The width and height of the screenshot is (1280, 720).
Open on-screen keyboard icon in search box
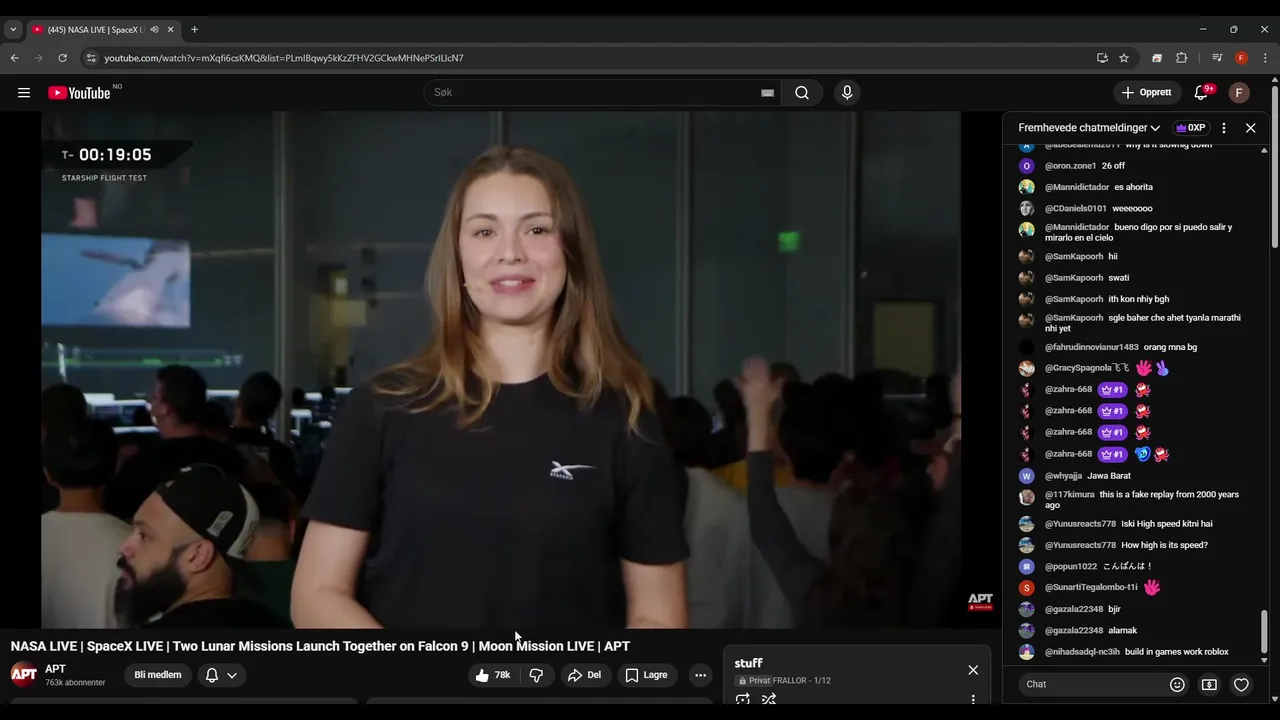(767, 93)
